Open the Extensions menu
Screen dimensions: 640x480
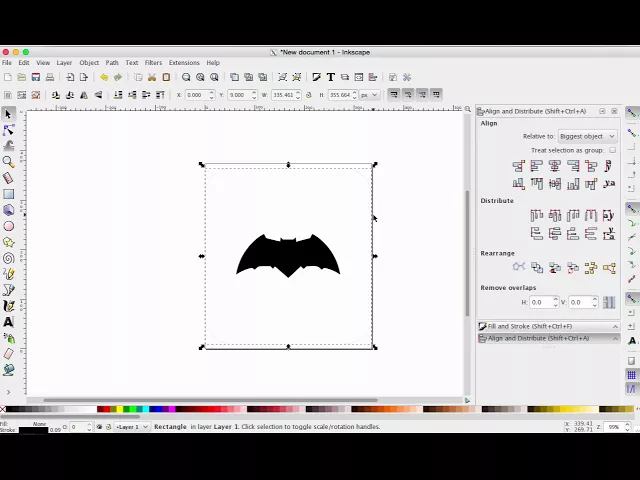click(x=184, y=62)
